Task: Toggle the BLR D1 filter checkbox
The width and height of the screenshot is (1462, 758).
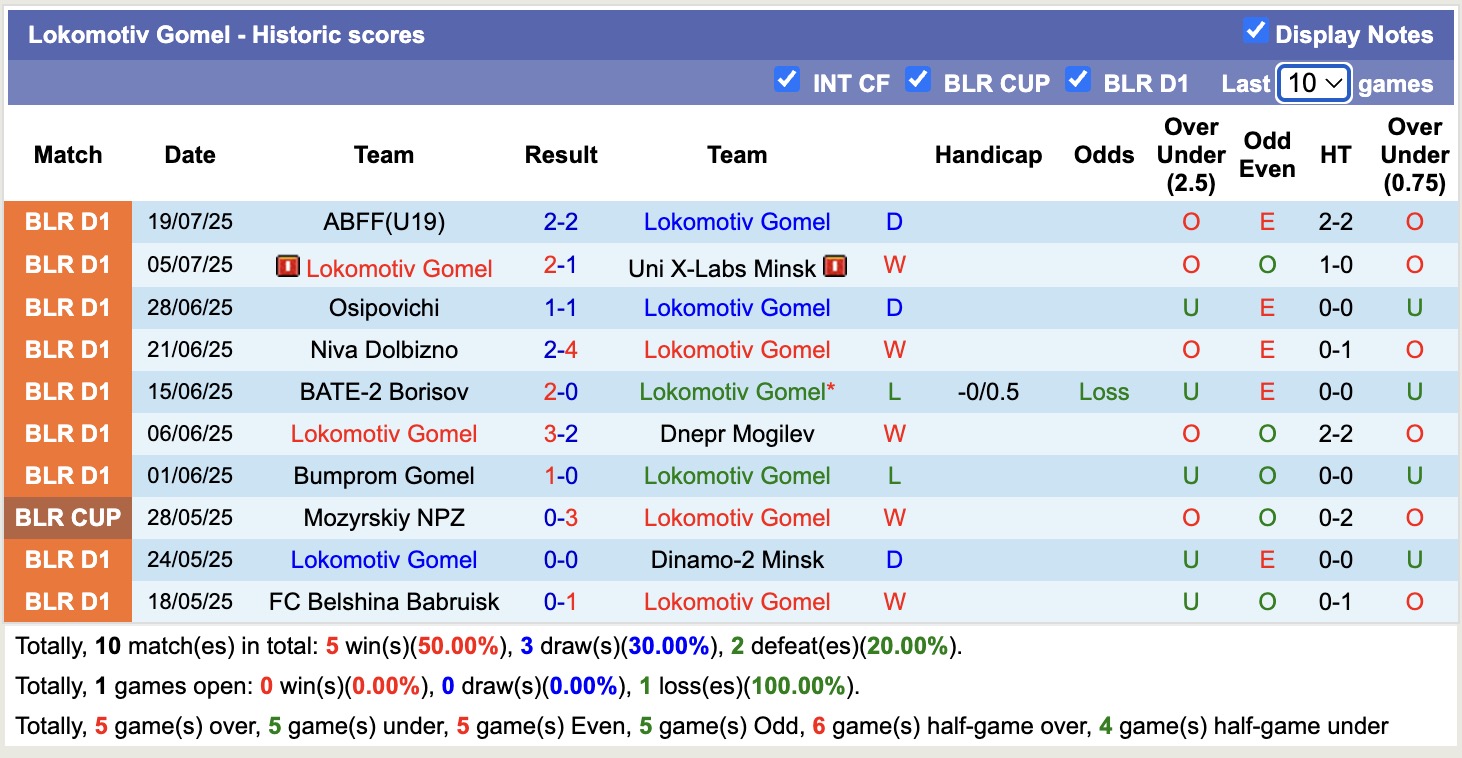Action: pos(1078,79)
